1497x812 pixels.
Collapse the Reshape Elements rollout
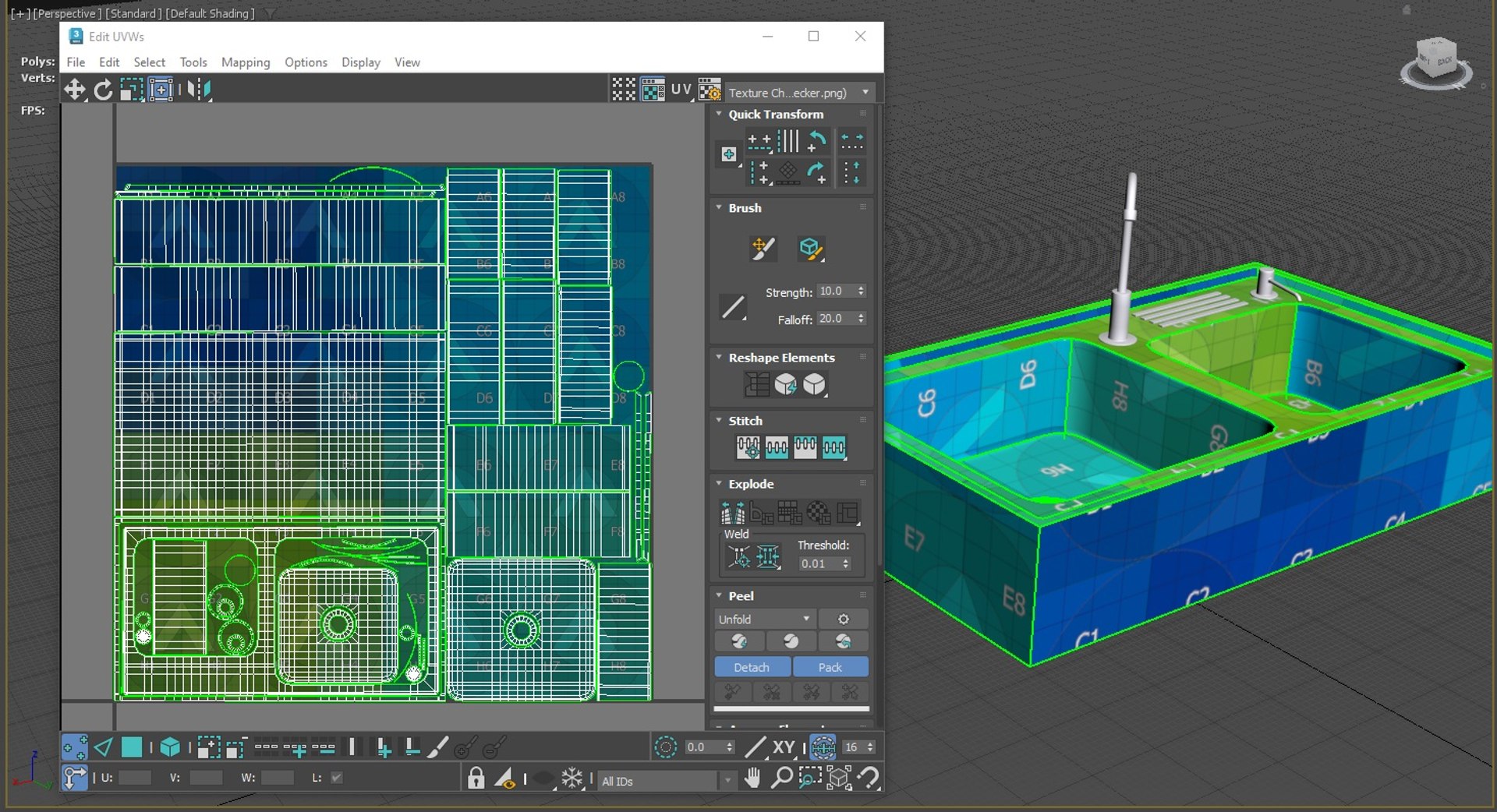pyautogui.click(x=719, y=357)
